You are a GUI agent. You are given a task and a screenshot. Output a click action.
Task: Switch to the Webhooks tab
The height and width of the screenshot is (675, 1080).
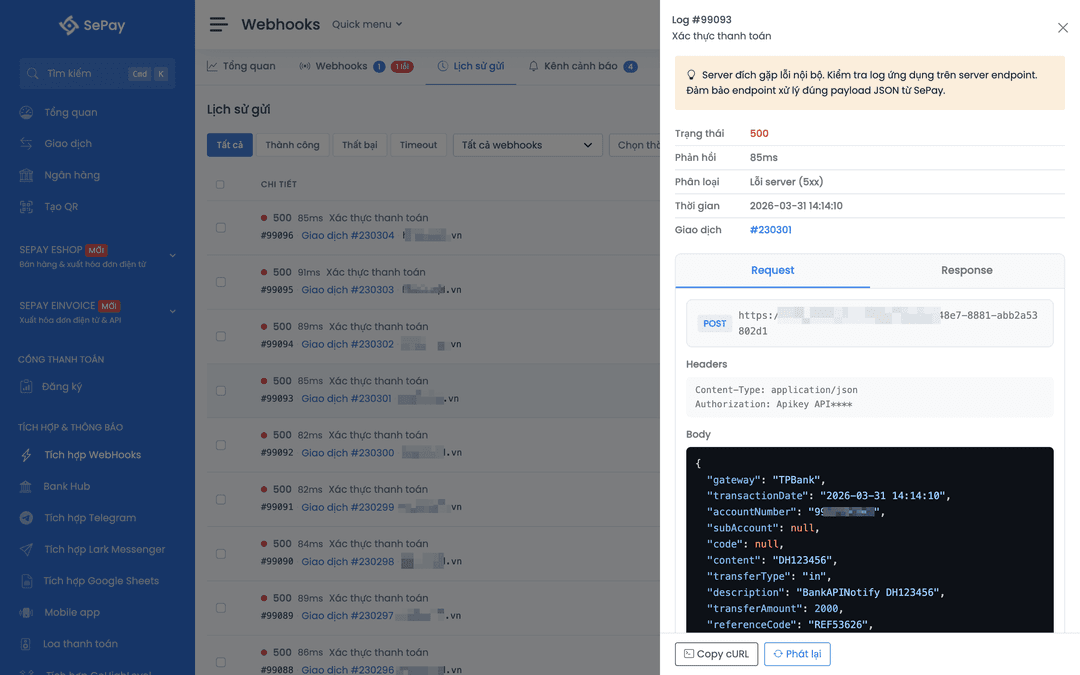pos(355,66)
